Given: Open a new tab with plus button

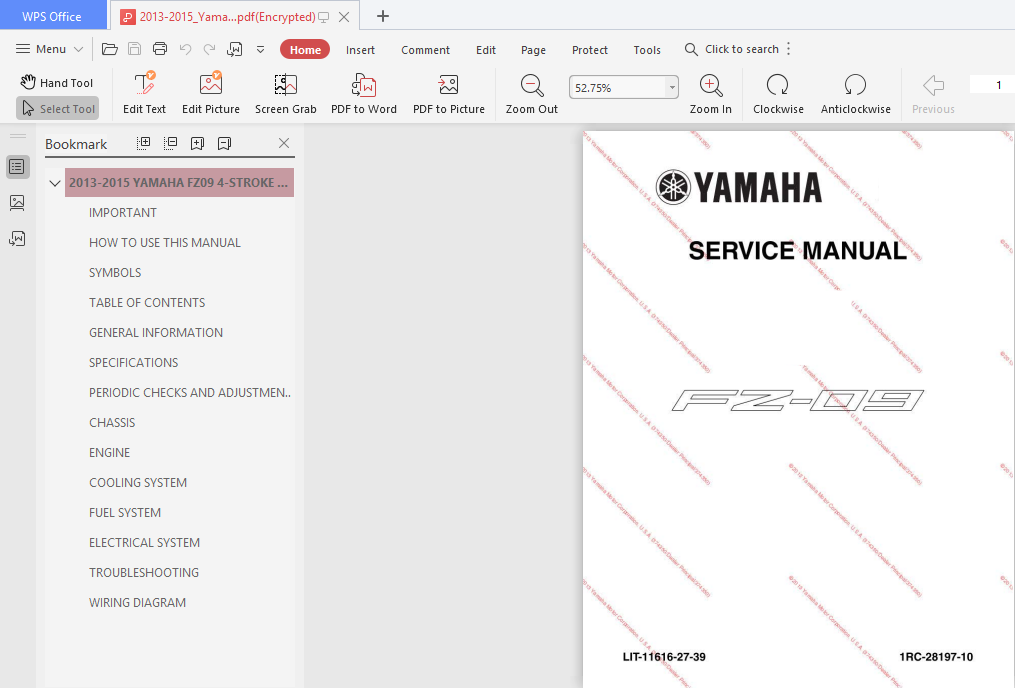Looking at the screenshot, I should (x=383, y=16).
